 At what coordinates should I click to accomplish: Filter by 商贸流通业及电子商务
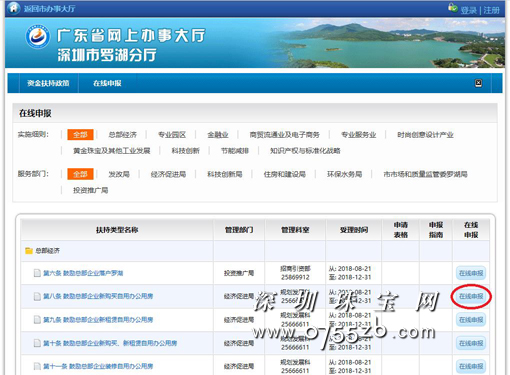pyautogui.click(x=285, y=135)
